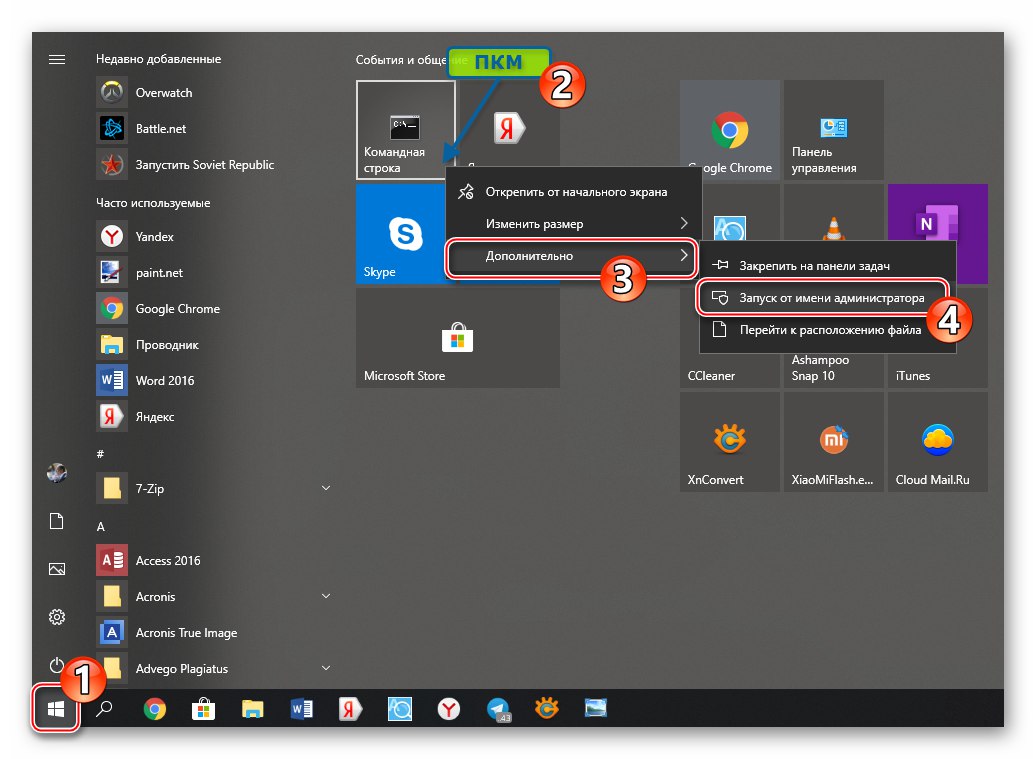The width and height of the screenshot is (1036, 759).
Task: Open the Settings gear in the Start sidebar
Action: click(57, 617)
